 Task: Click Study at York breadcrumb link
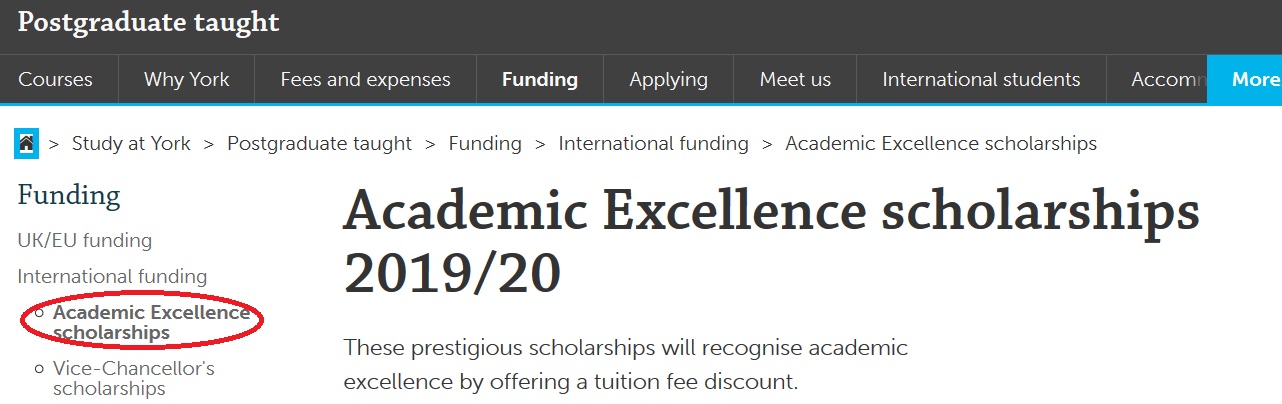(131, 144)
